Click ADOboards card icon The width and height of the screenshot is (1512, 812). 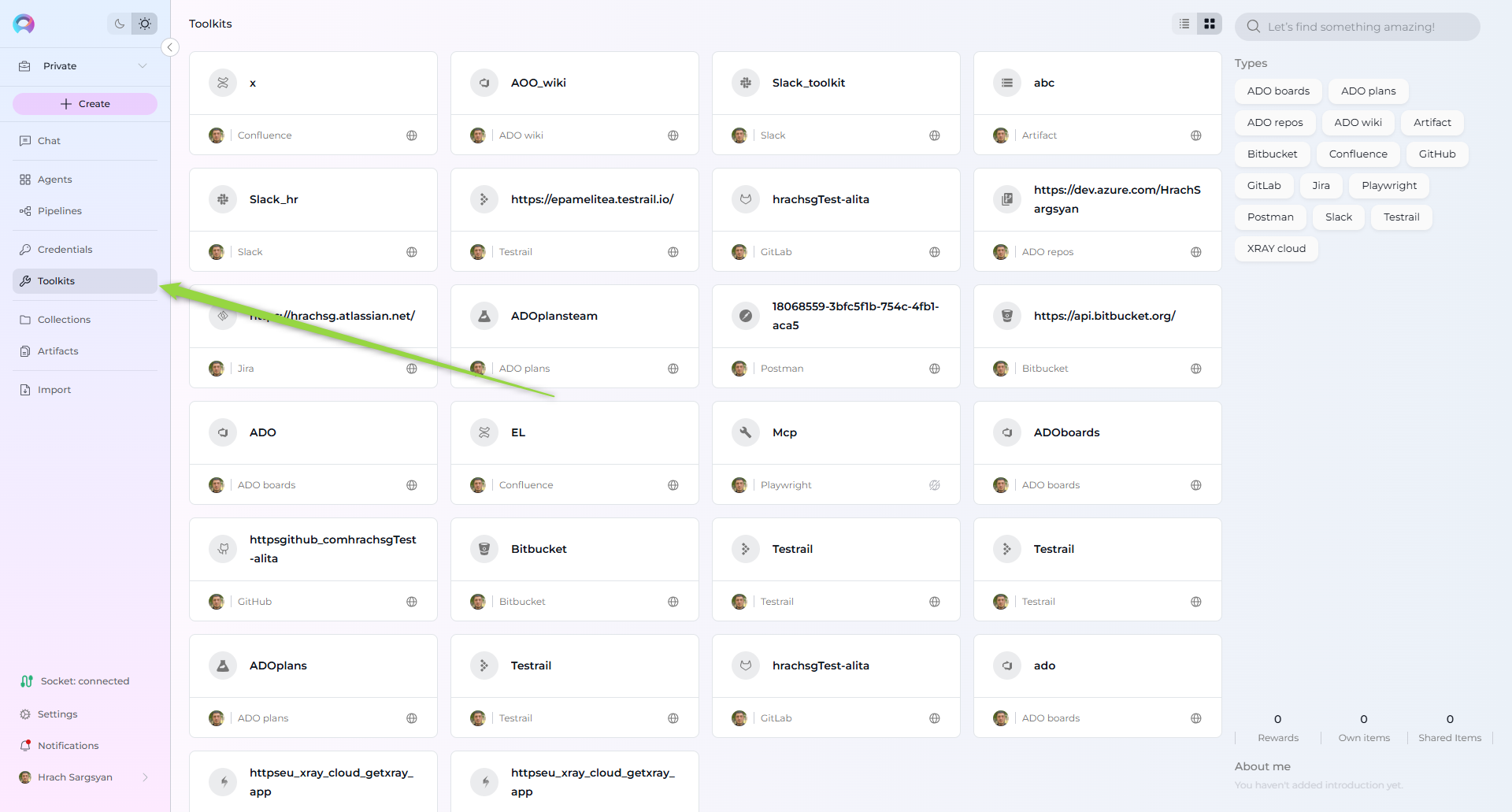coord(1007,432)
